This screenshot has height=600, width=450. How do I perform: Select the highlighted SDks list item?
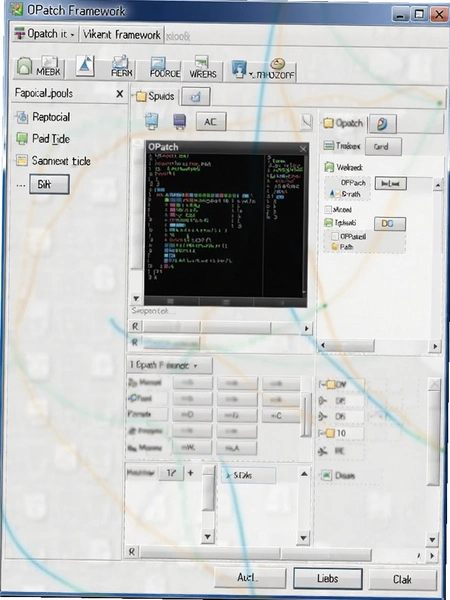tap(248, 476)
